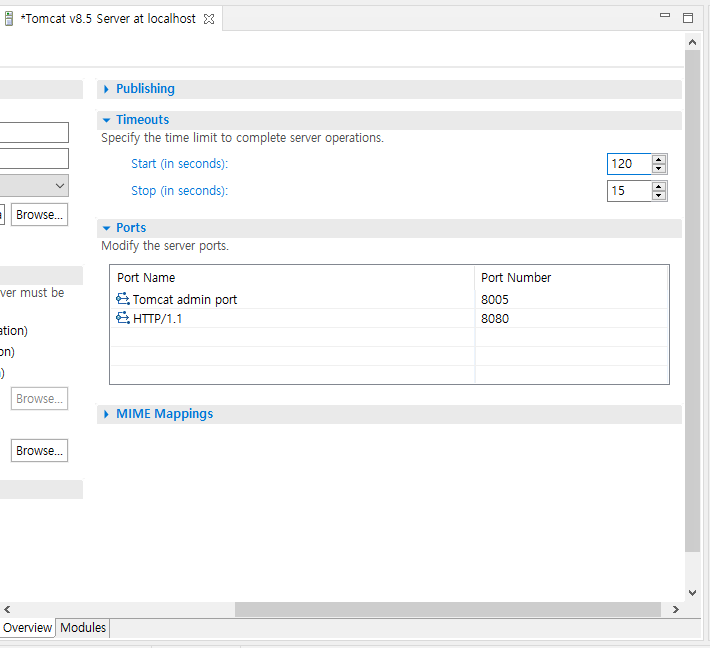Collapse the Ports section
The height and width of the screenshot is (648, 710).
[x=106, y=228]
